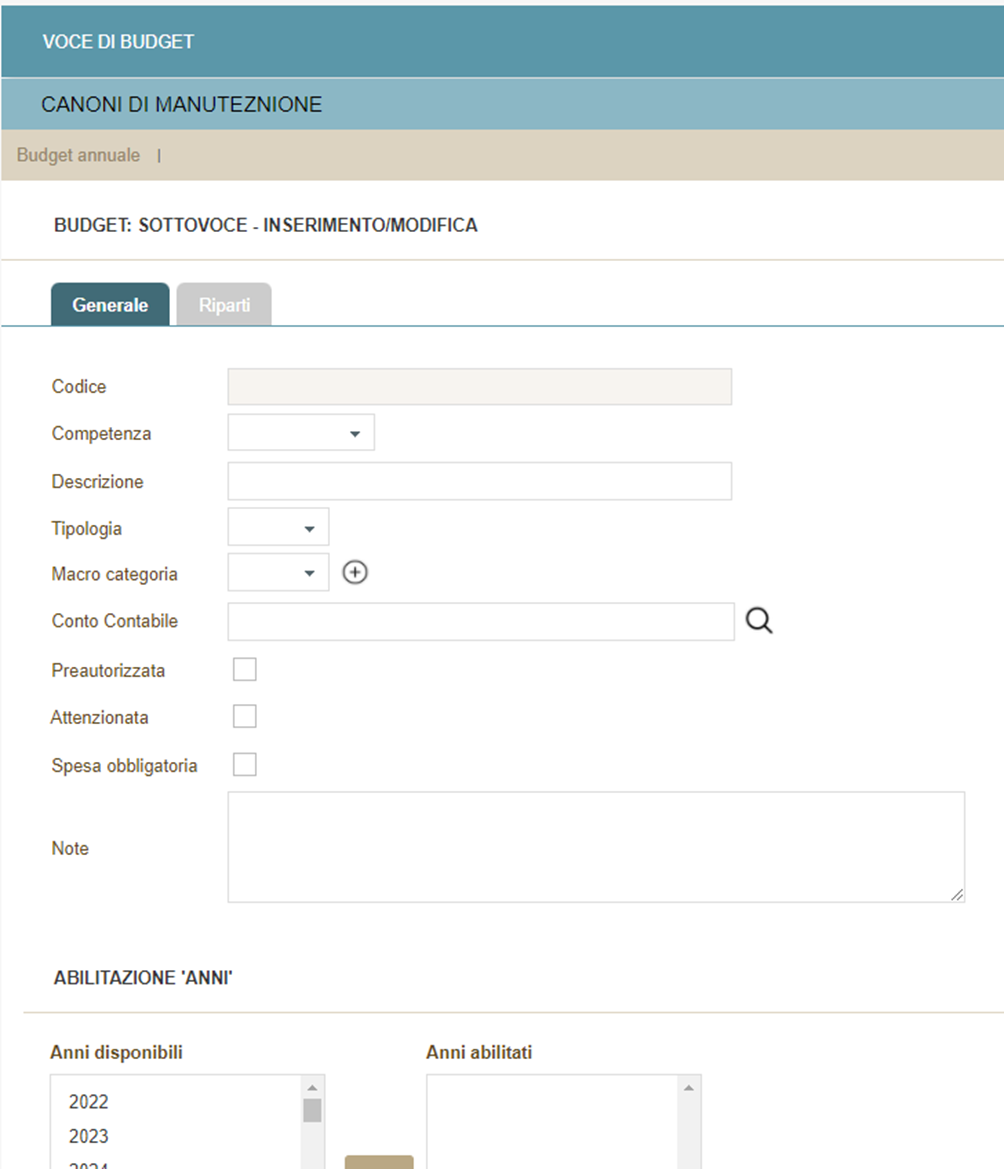
Task: Expand the Tipologia dropdown
Action: pyautogui.click(x=278, y=528)
